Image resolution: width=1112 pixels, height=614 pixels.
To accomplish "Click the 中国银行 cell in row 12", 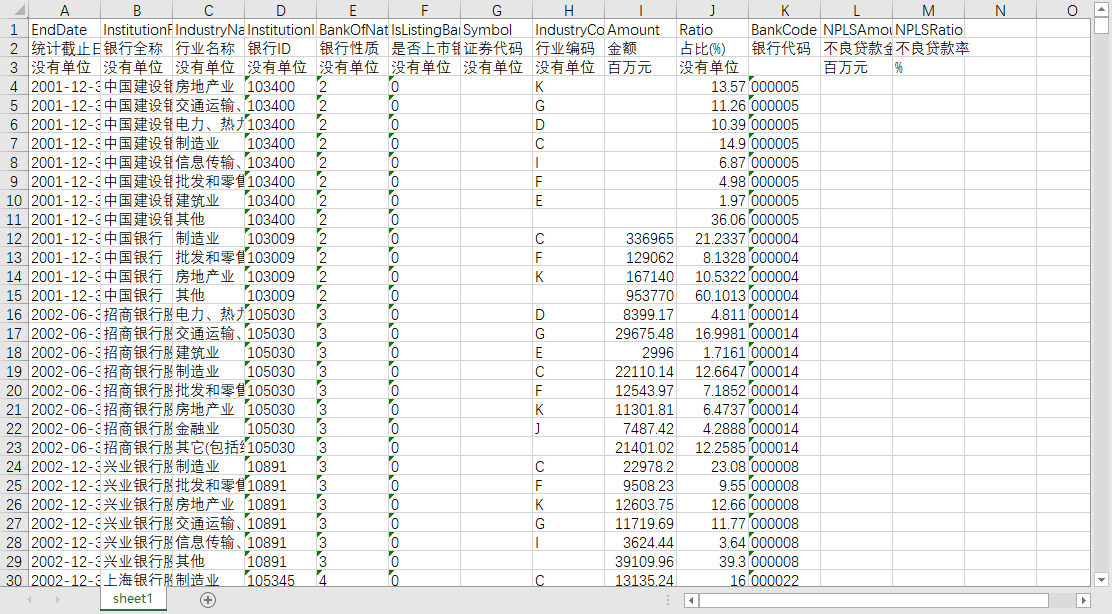I will coord(137,239).
